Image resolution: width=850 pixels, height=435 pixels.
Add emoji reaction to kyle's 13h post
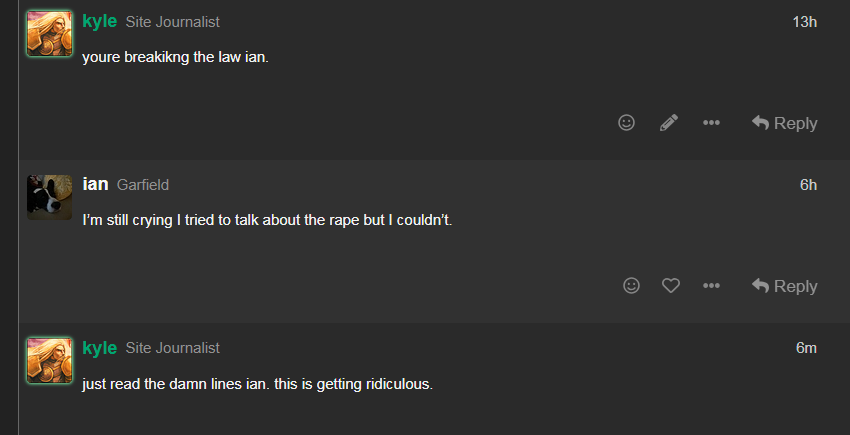tap(626, 123)
